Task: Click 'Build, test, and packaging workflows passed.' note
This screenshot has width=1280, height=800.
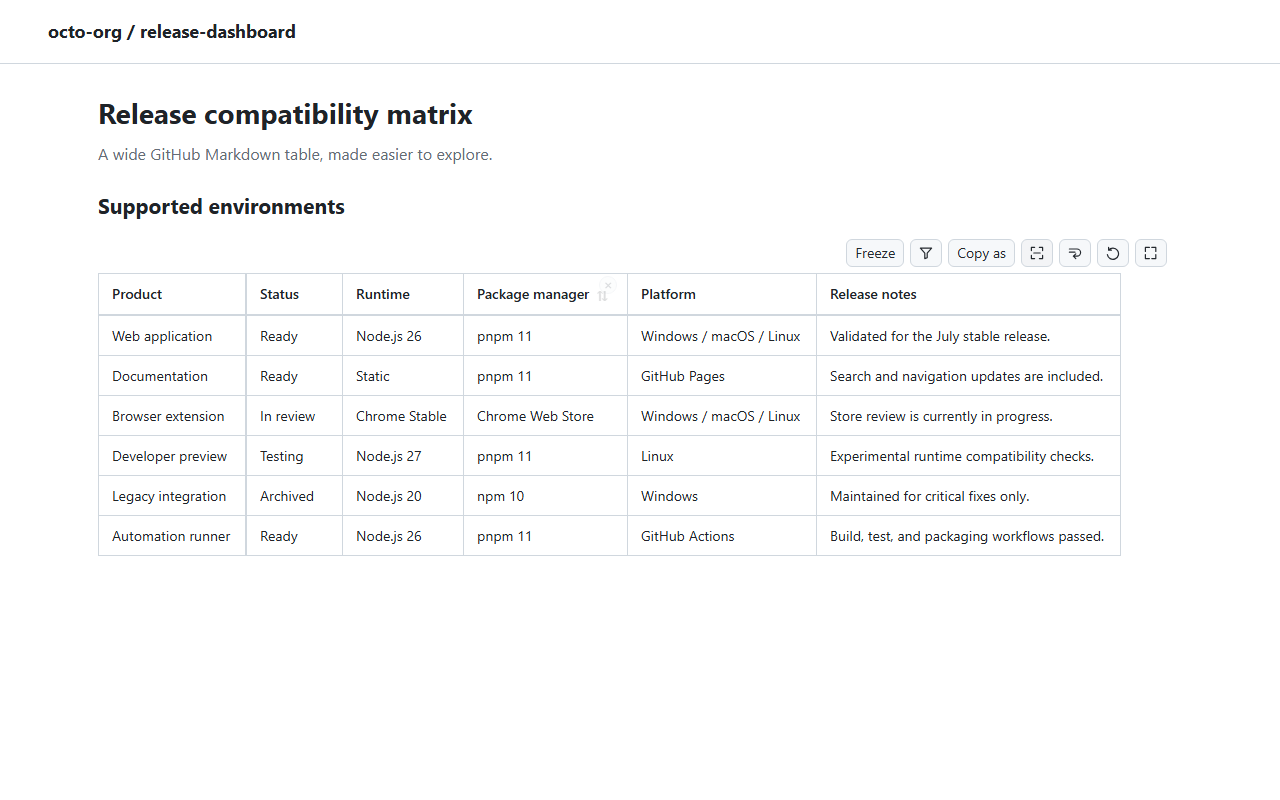Action: pyautogui.click(x=967, y=536)
